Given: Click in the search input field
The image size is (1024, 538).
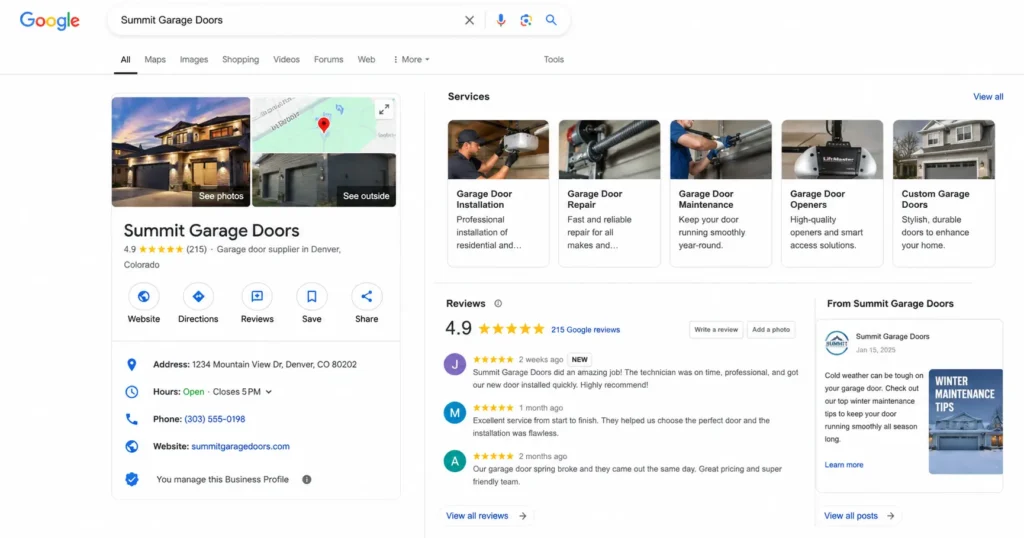Looking at the screenshot, I should 287,20.
